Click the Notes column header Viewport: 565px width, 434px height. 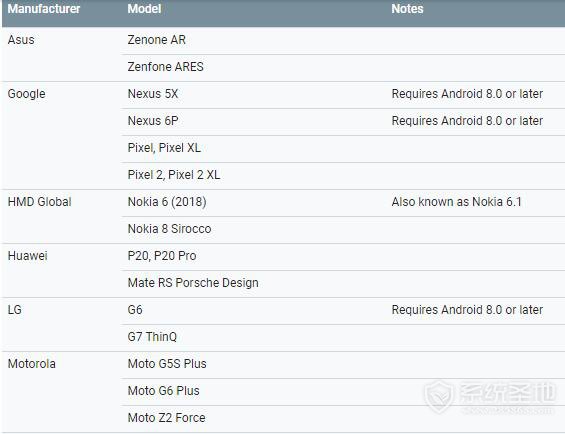pyautogui.click(x=407, y=9)
